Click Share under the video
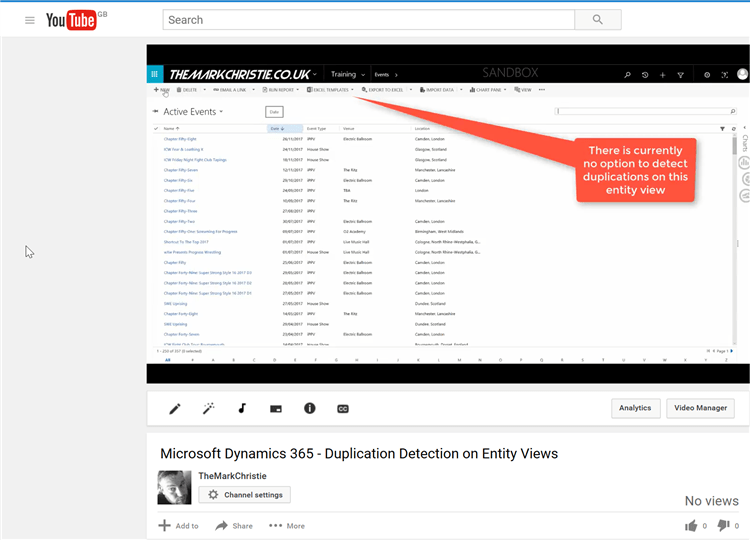The width and height of the screenshot is (750, 540). [x=234, y=526]
